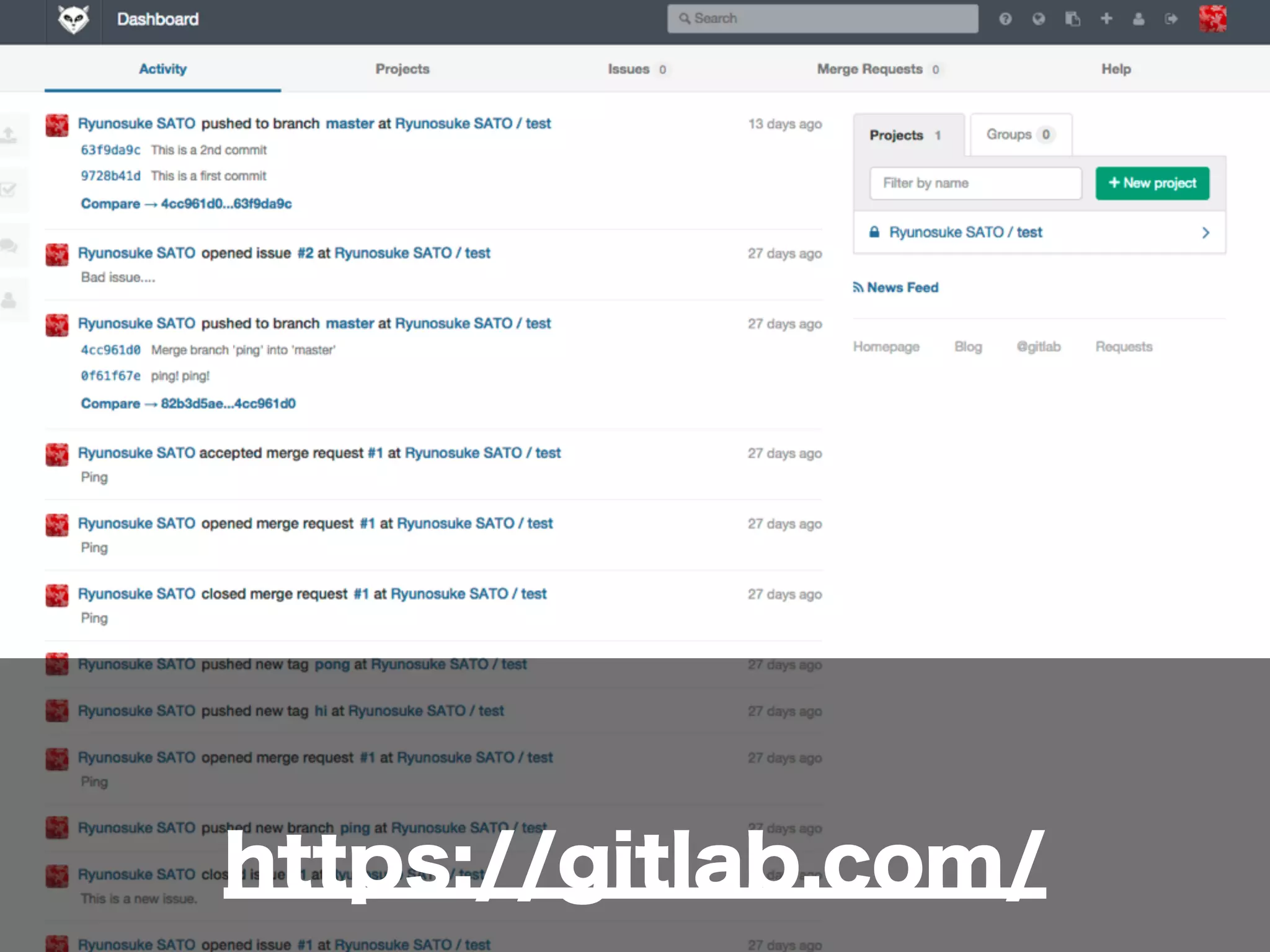
Task: Click '13 days ago' timestamp
Action: (784, 124)
